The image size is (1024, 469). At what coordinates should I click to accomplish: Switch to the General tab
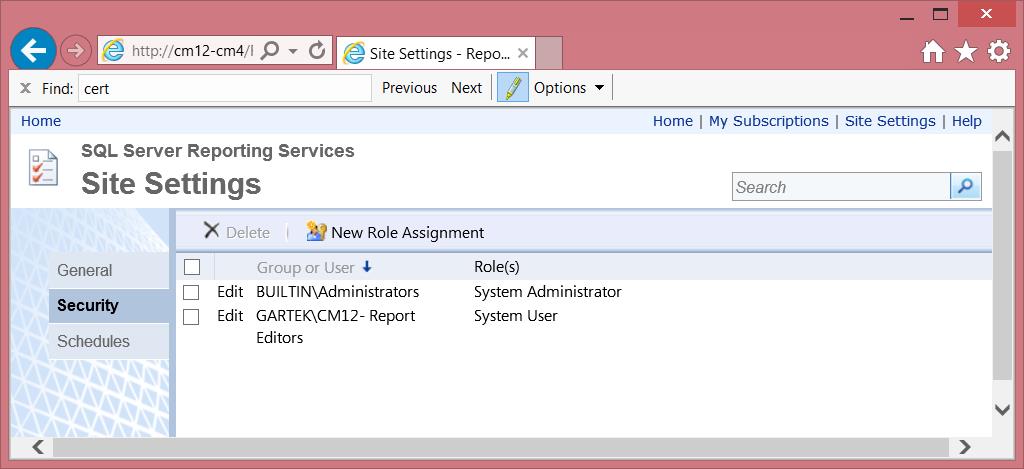109,270
